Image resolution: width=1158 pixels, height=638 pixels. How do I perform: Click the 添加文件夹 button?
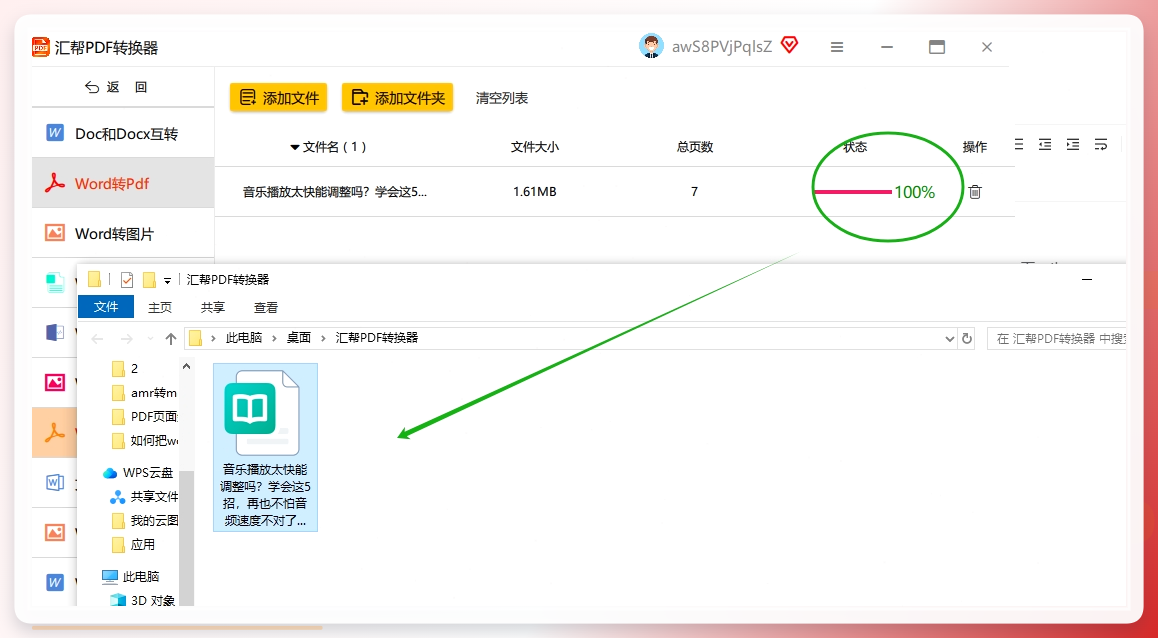pyautogui.click(x=397, y=97)
